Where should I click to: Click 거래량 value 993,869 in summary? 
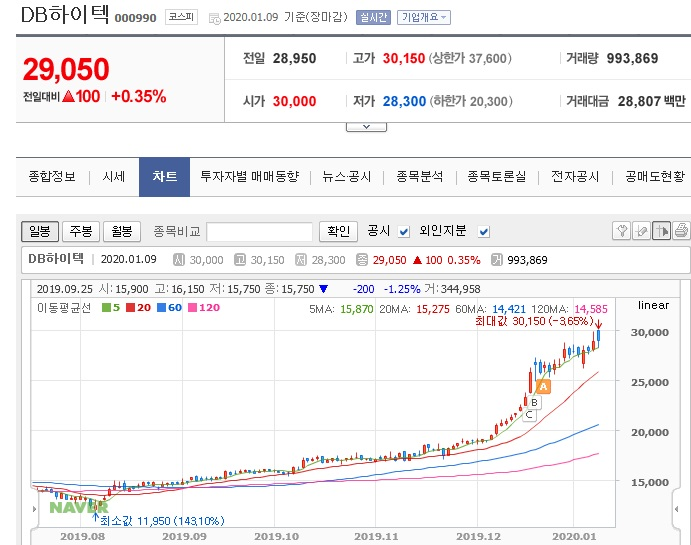click(x=632, y=58)
